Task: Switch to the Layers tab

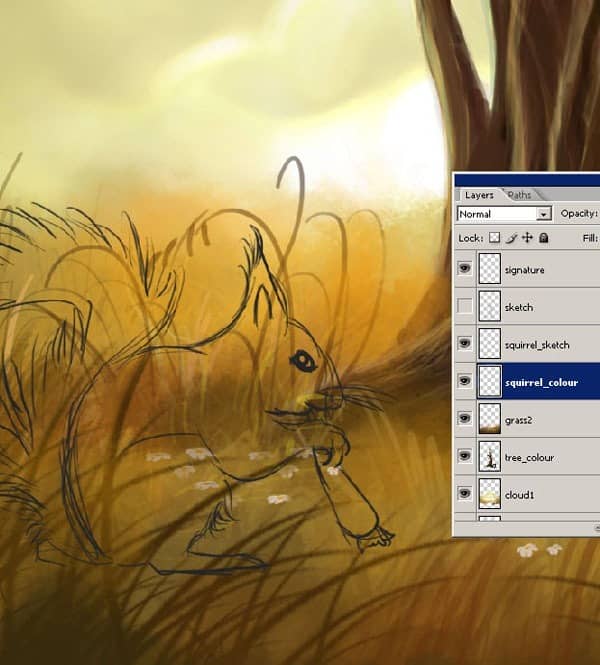Action: pos(479,195)
